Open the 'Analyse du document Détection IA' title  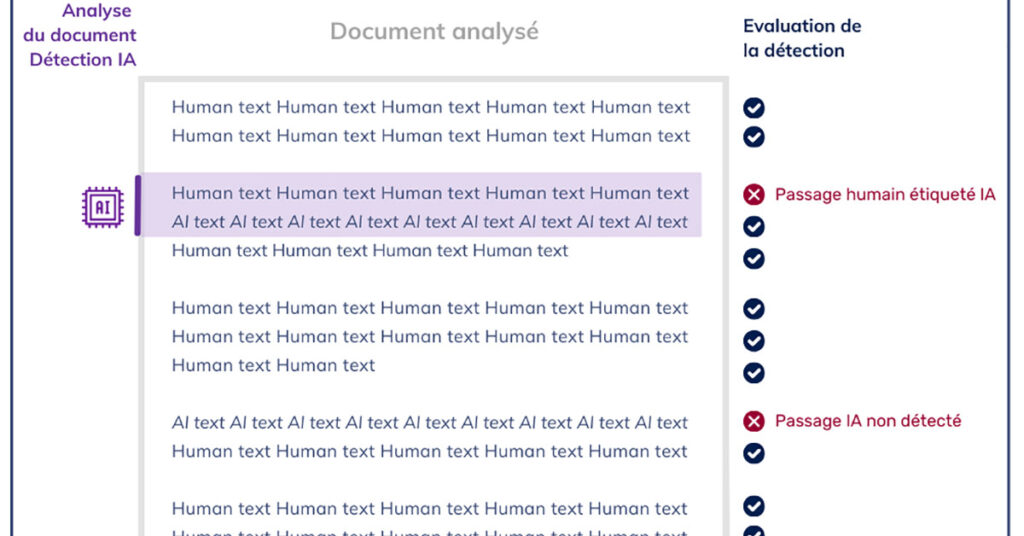(83, 36)
